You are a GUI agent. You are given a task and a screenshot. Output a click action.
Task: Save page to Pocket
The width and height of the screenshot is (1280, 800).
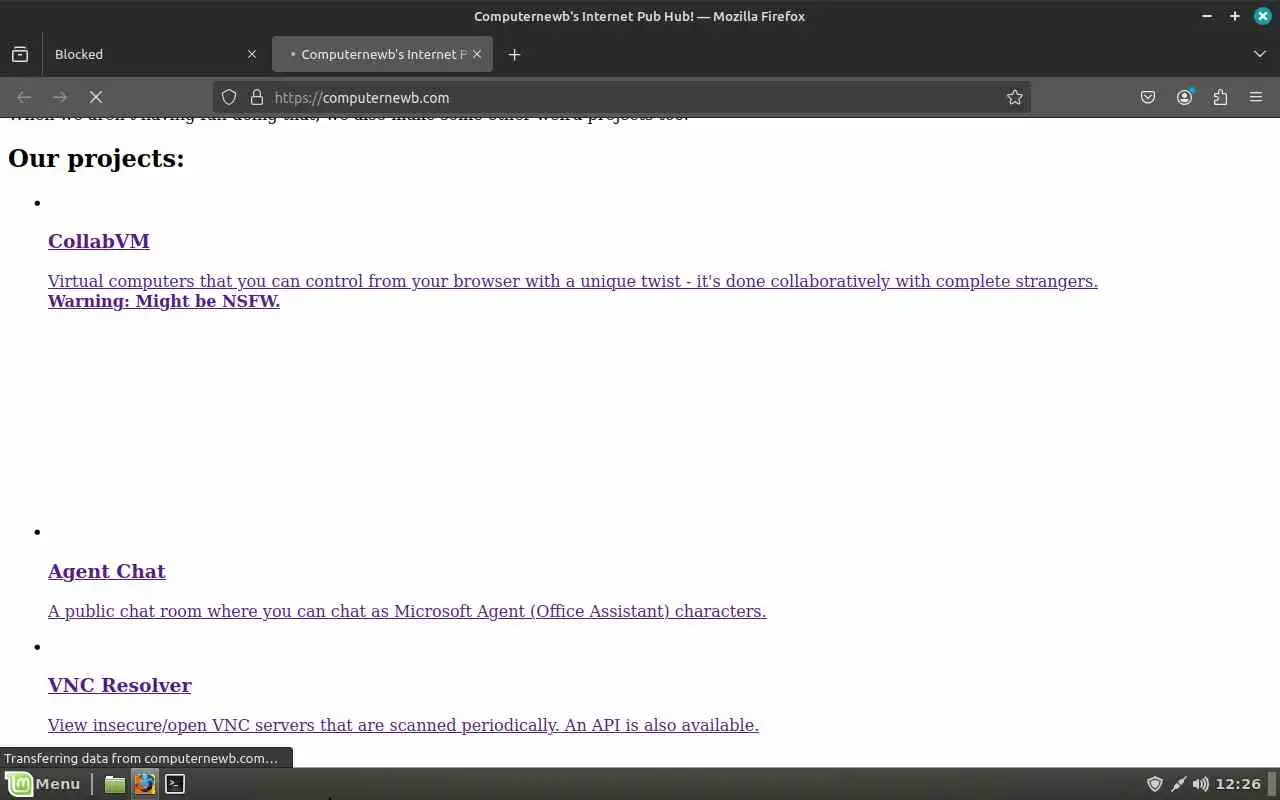click(x=1148, y=97)
